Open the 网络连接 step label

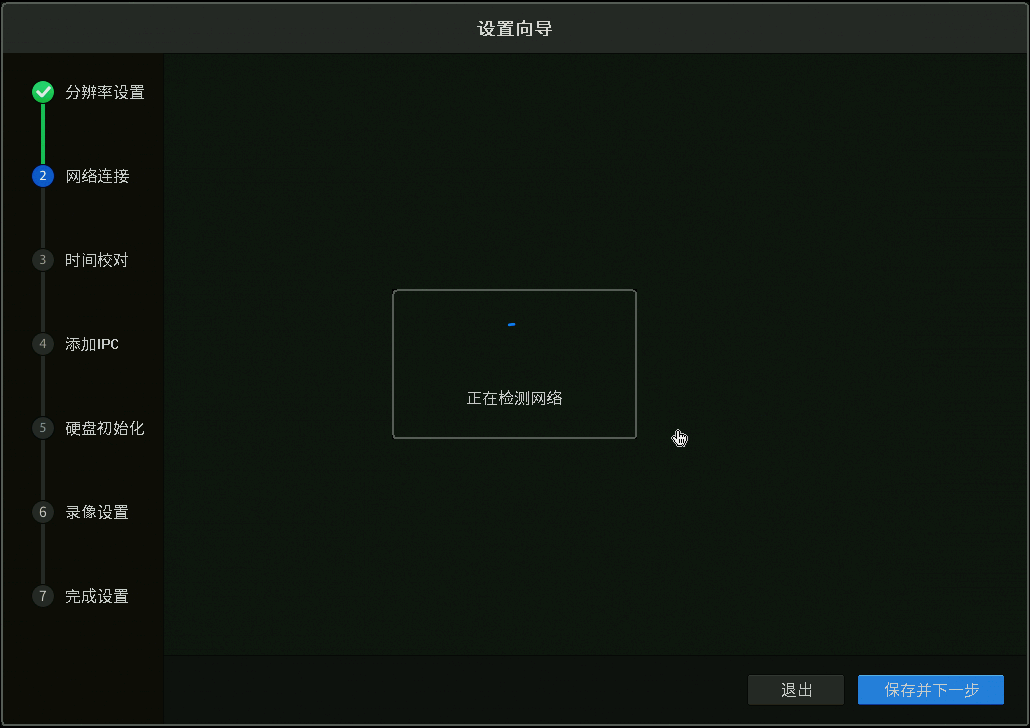[97, 176]
